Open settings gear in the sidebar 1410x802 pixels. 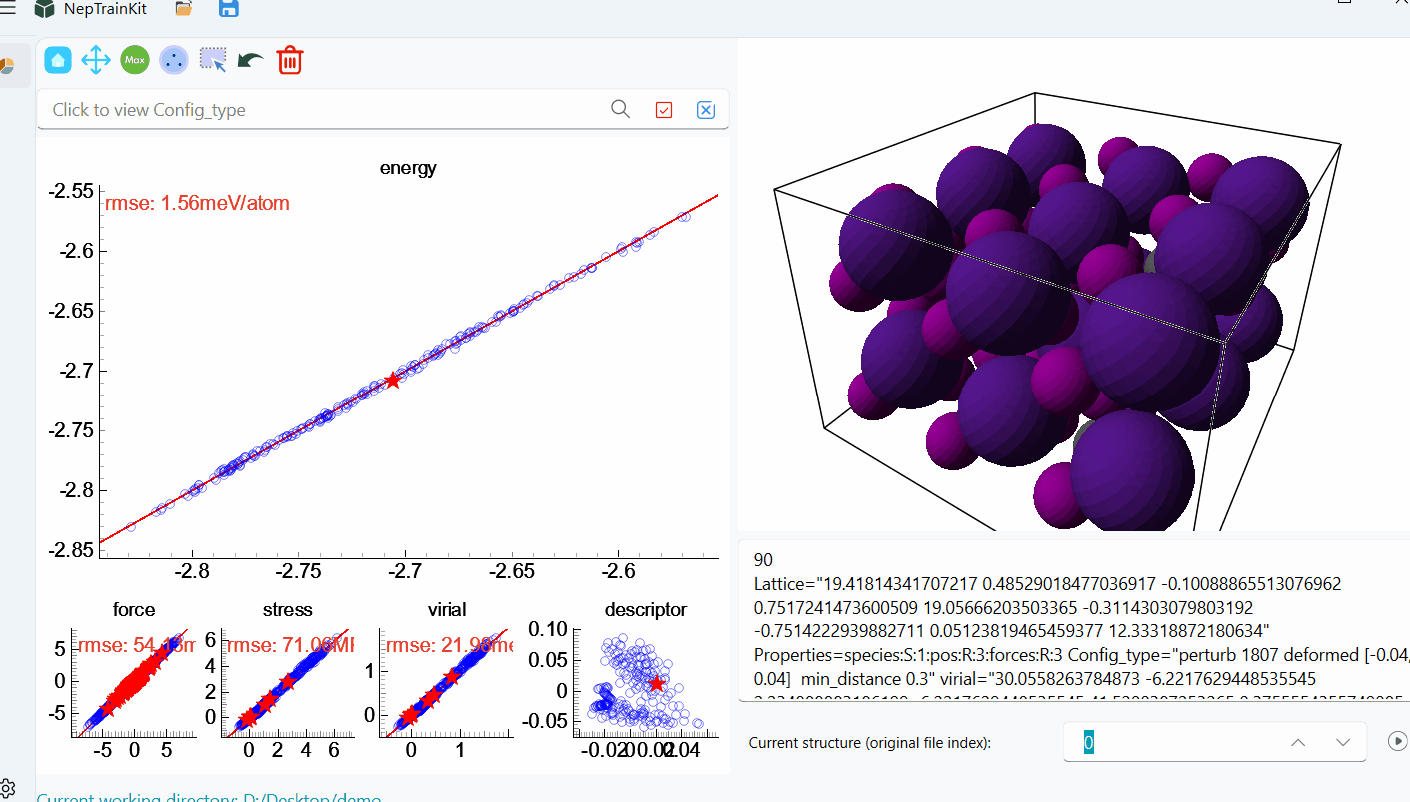pos(7,788)
